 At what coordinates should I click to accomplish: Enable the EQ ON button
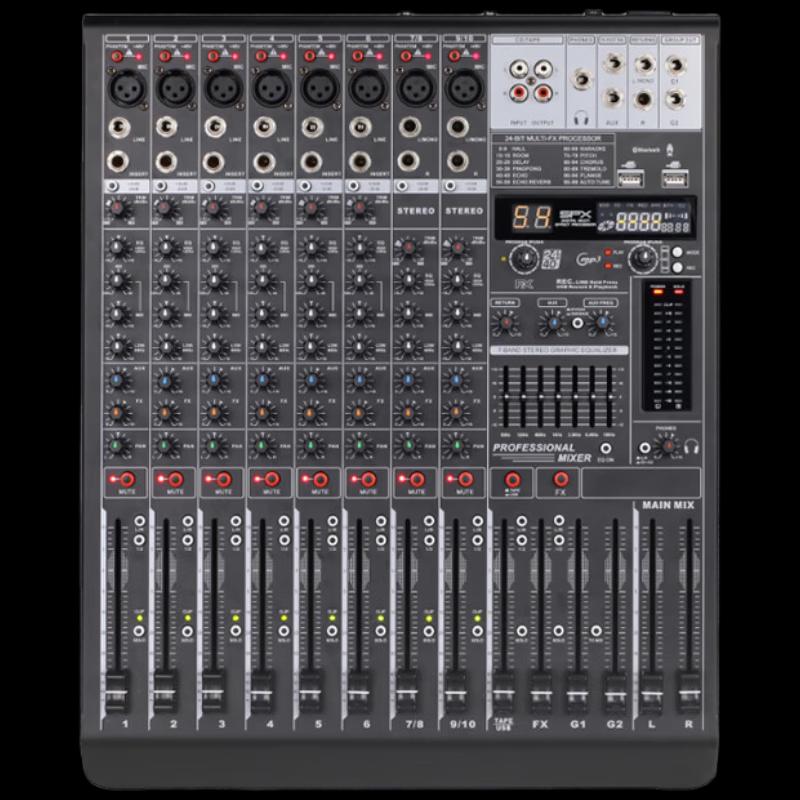tap(606, 448)
